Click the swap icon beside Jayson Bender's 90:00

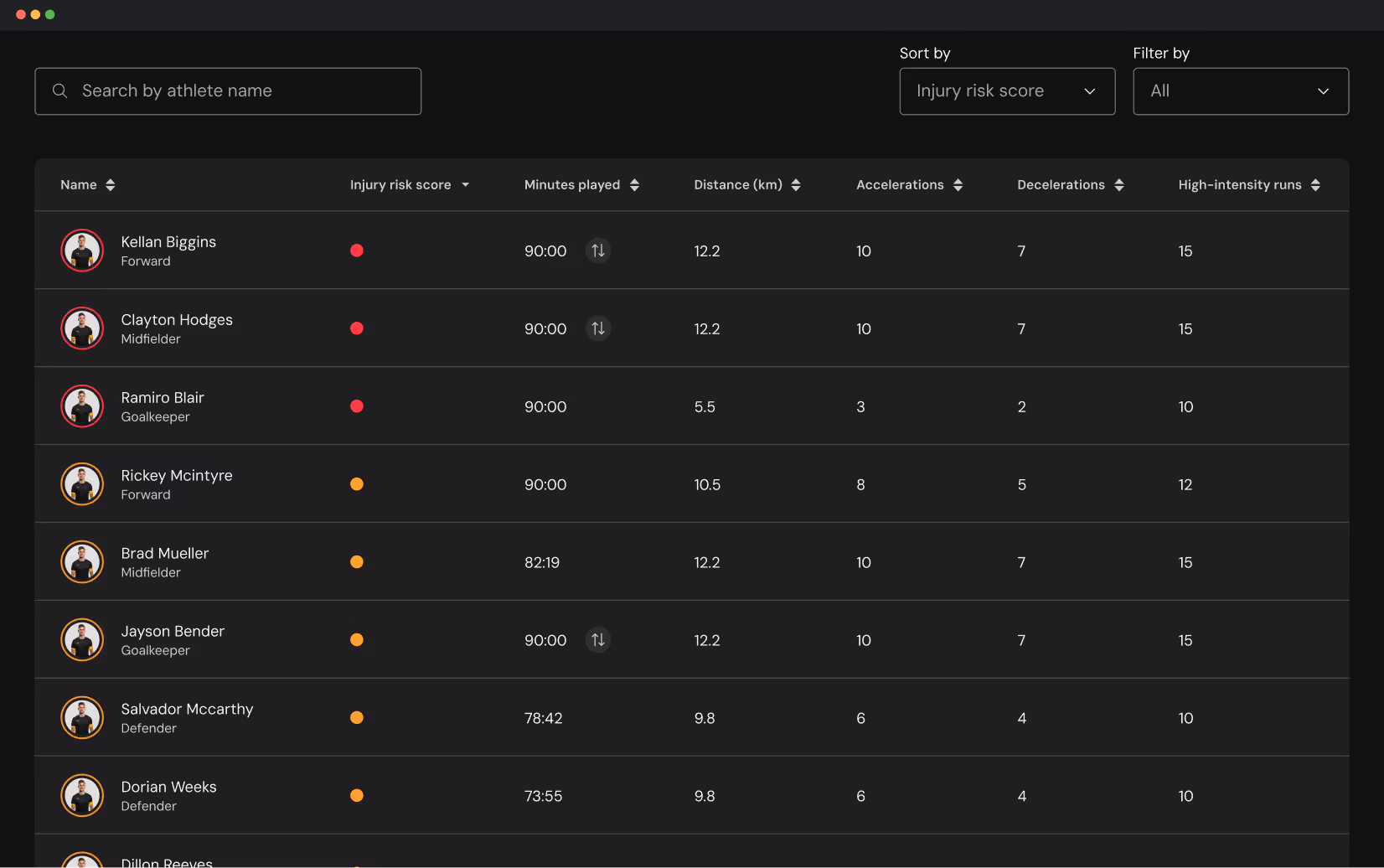pyautogui.click(x=597, y=639)
